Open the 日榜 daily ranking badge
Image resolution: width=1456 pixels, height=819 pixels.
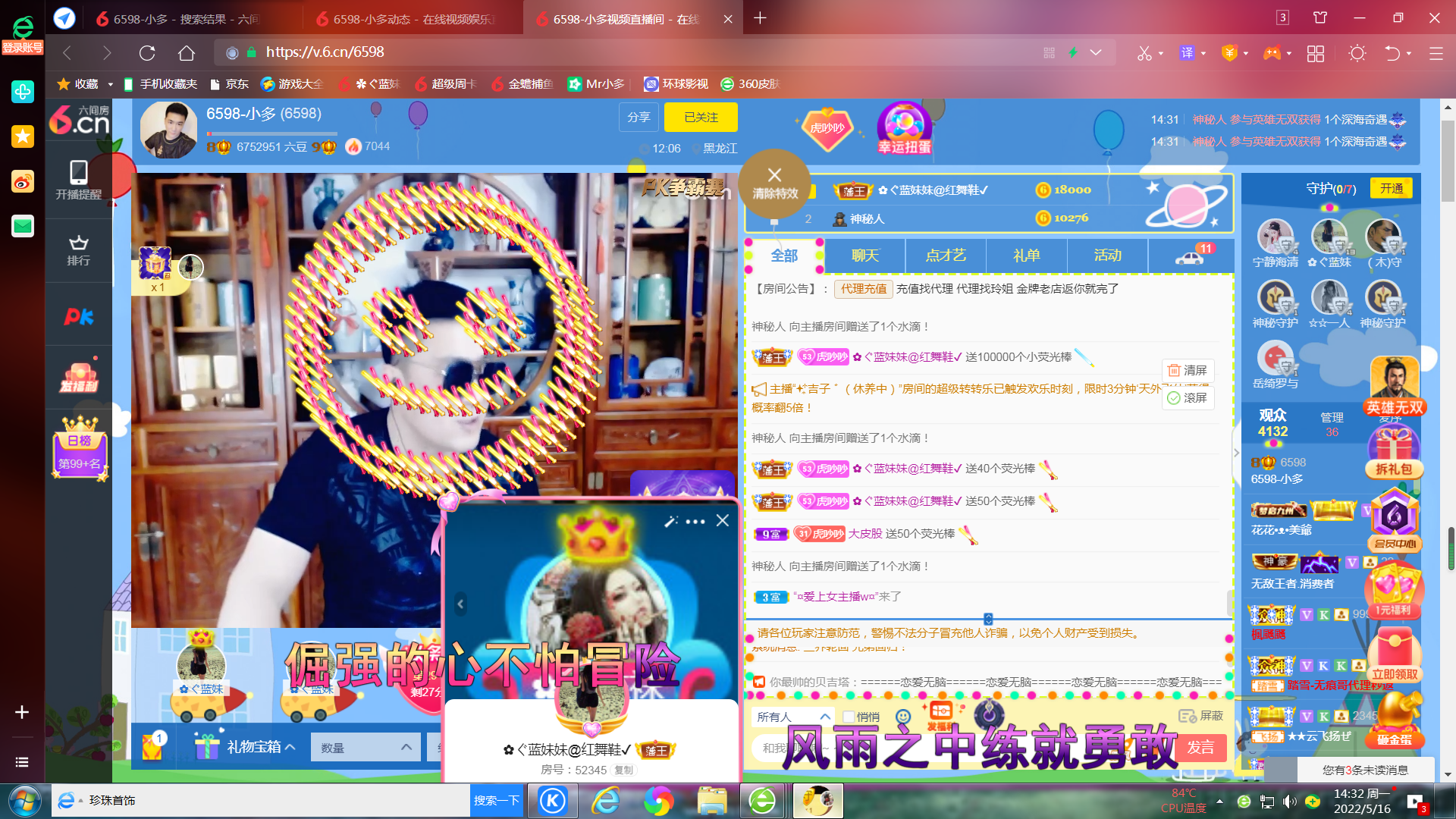click(x=80, y=447)
